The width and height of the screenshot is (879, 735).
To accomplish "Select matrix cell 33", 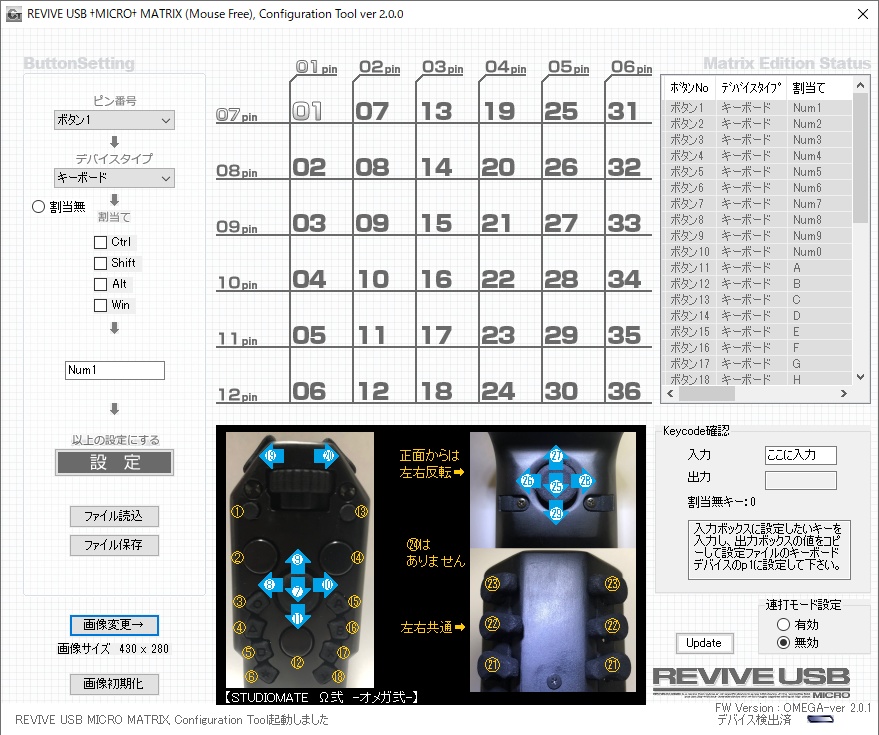I will (x=624, y=223).
